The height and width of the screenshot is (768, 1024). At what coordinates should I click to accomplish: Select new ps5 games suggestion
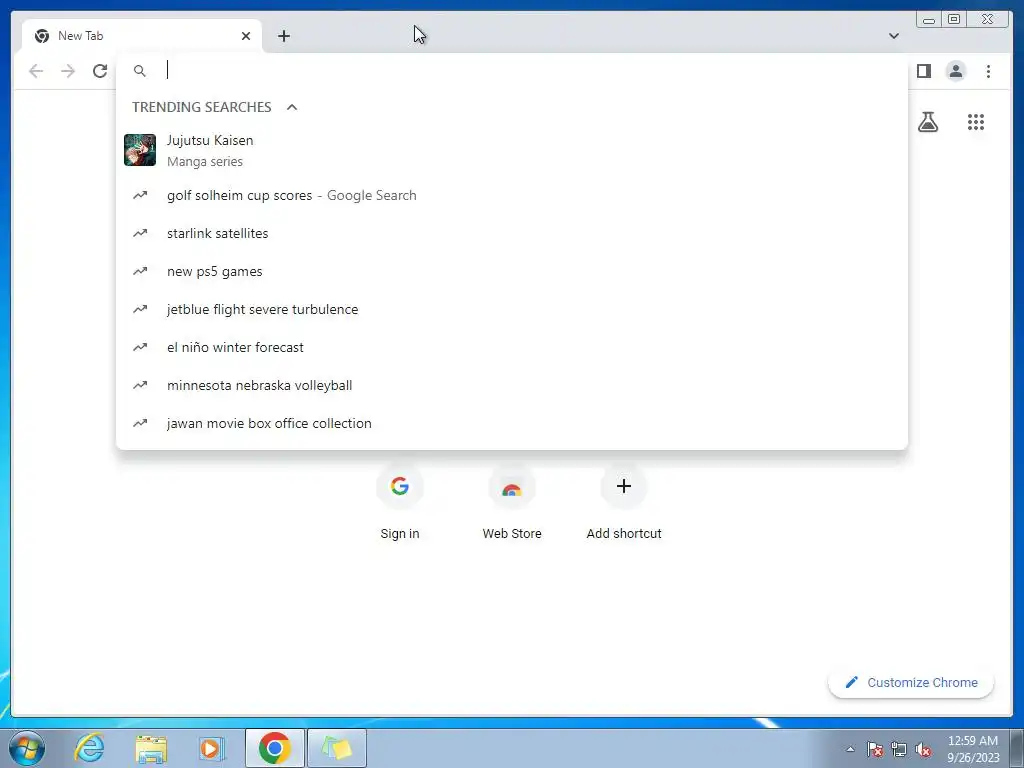coord(511,271)
